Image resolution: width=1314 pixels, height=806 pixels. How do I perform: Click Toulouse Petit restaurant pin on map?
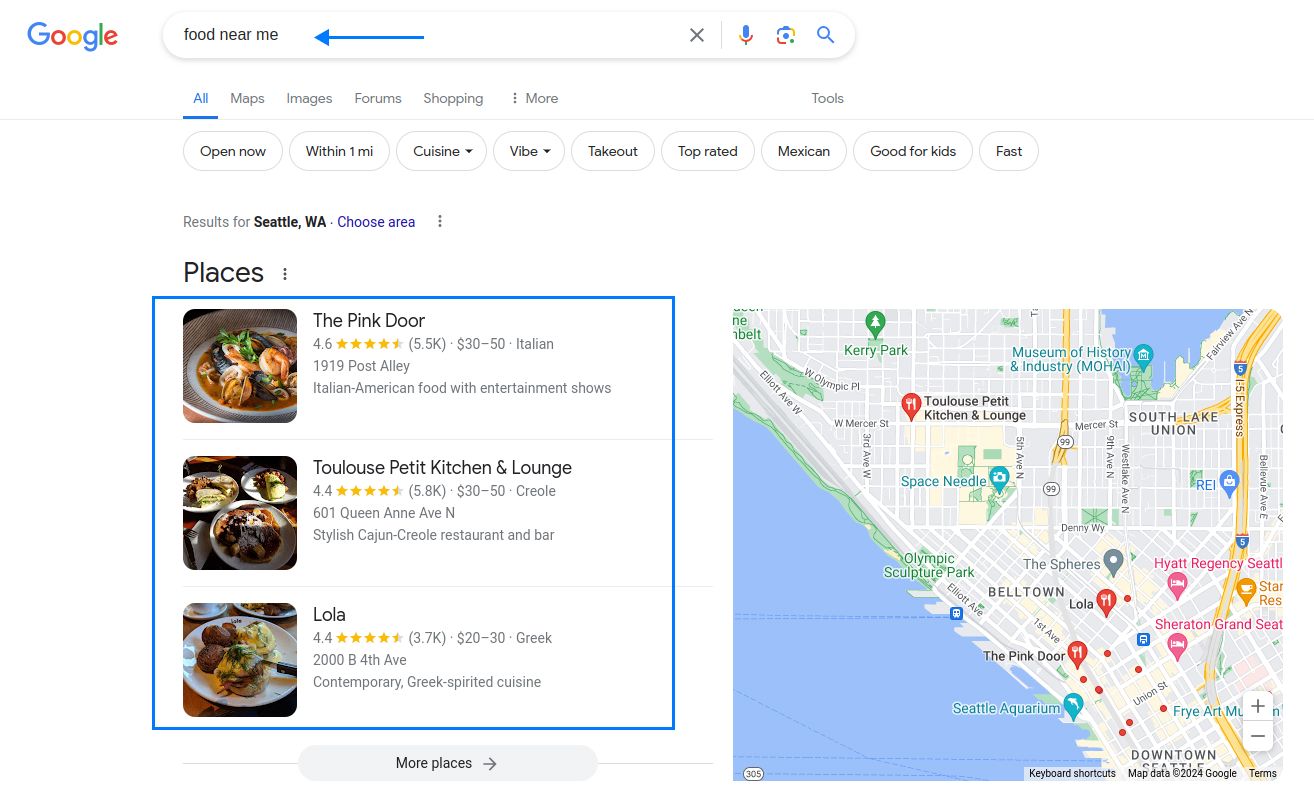point(911,405)
